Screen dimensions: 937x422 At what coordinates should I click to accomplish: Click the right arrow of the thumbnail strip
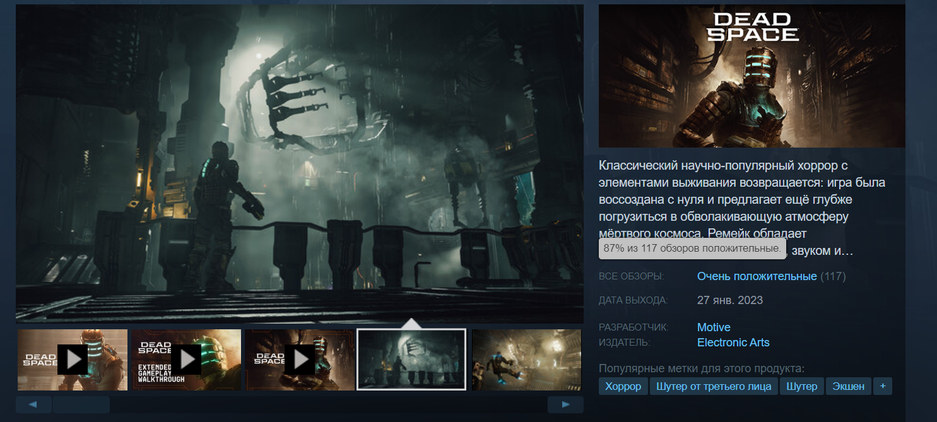pos(565,405)
